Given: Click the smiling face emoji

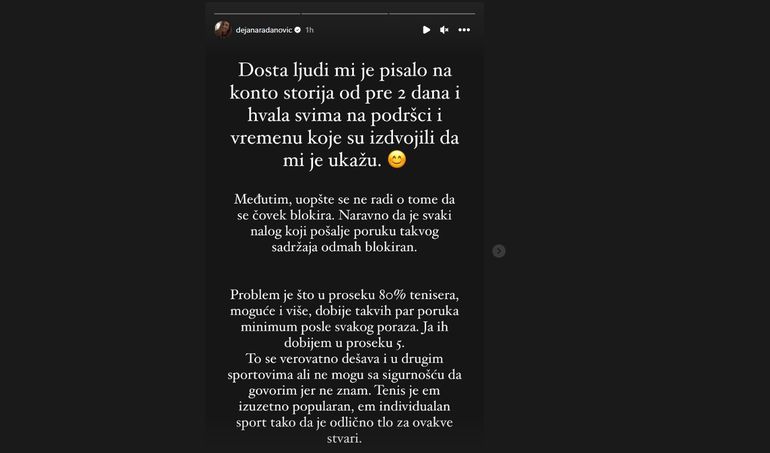Looking at the screenshot, I should click(397, 160).
